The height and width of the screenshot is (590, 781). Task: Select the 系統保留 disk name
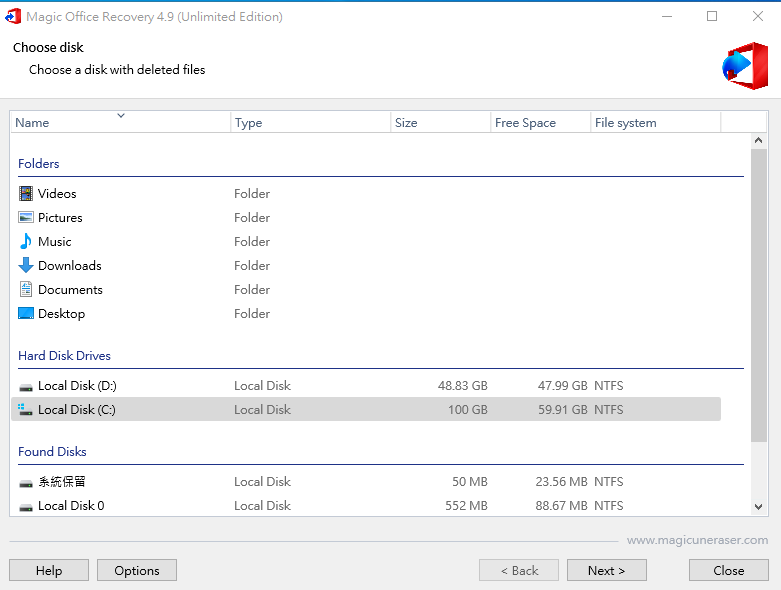[x=62, y=481]
